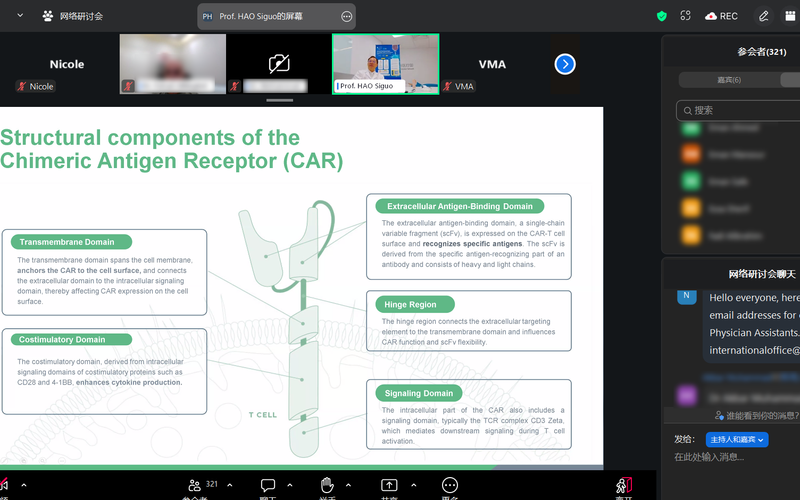
Task: Select the blurred camera video thumbnail
Action: 173,64
